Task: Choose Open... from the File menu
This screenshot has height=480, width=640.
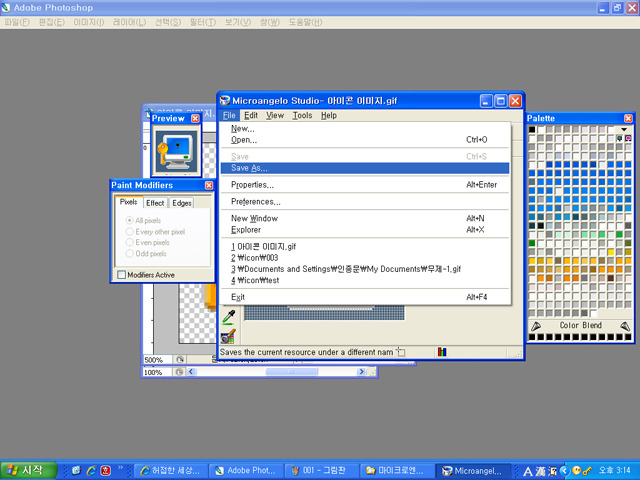Action: click(365, 140)
